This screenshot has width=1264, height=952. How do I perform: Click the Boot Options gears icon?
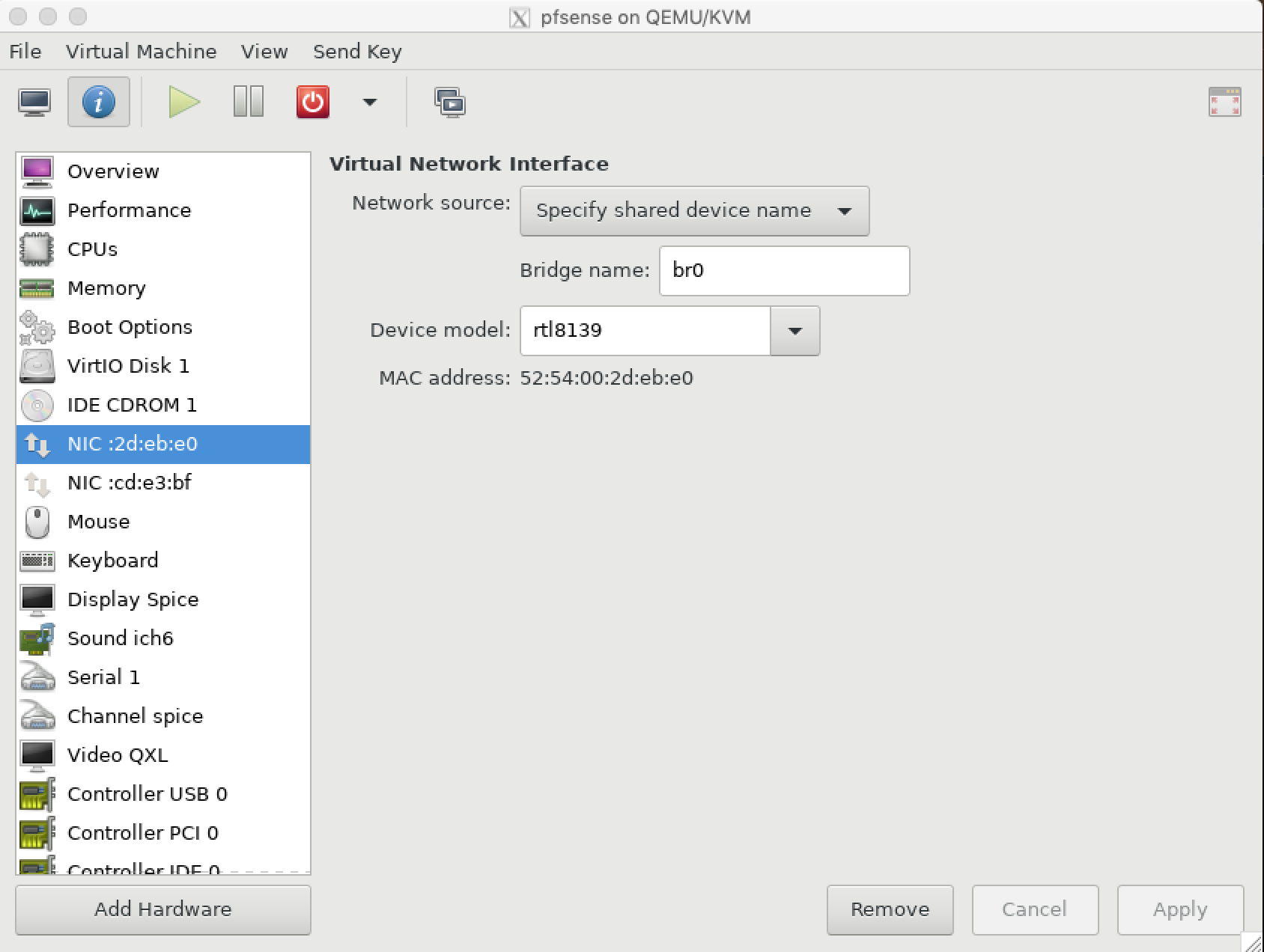[x=37, y=327]
